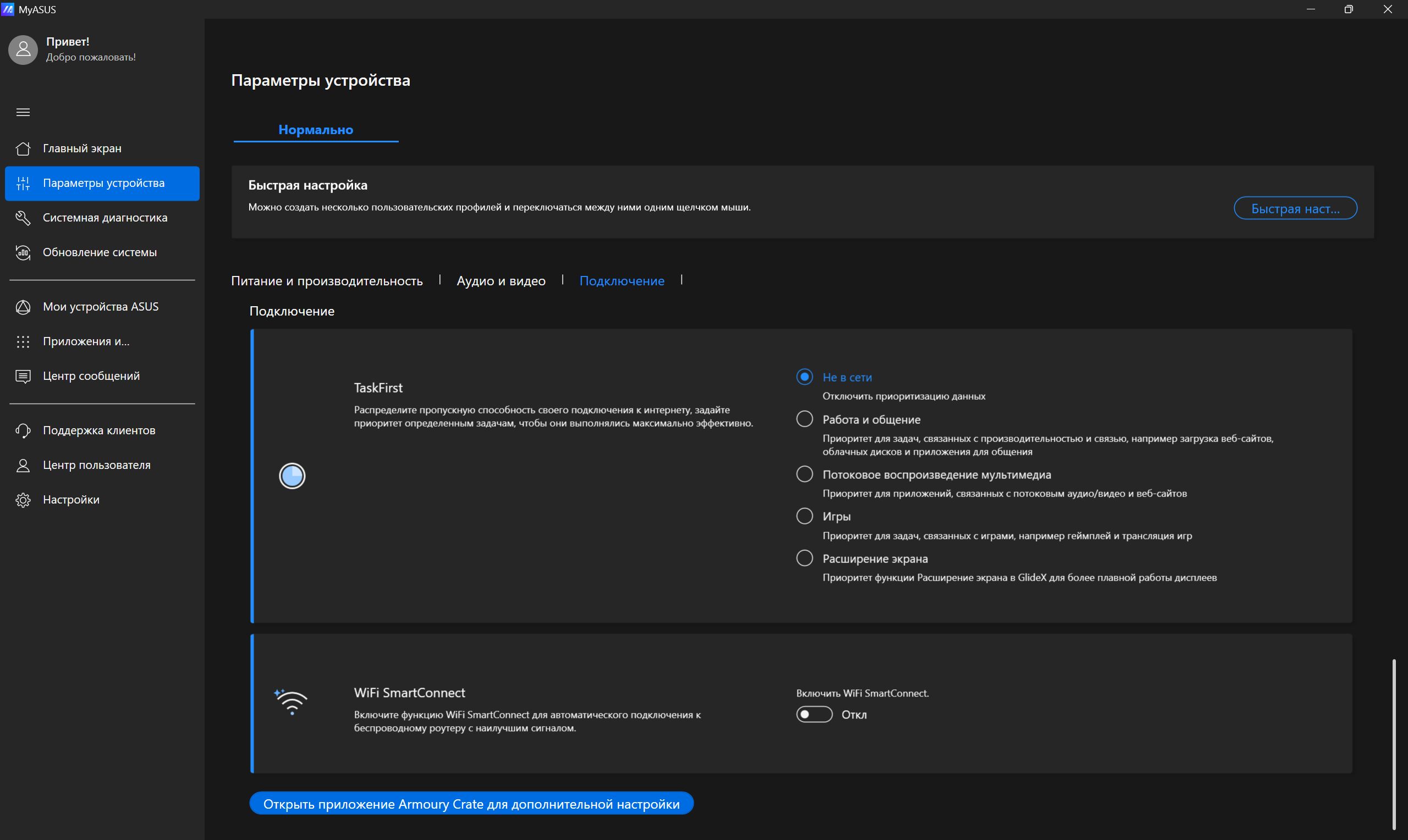Open Системная диагностика menu item
This screenshot has width=1408, height=840.
pyautogui.click(x=102, y=217)
